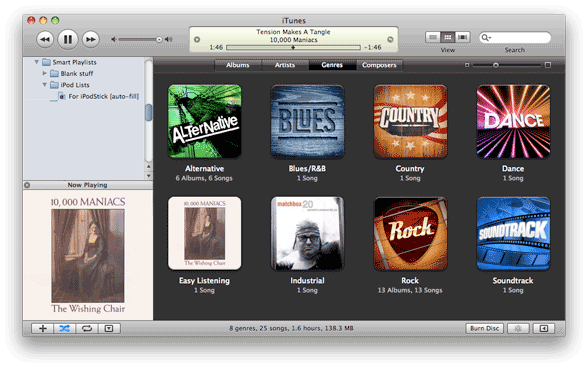Add a new playlist with plus button
This screenshot has height=368, width=588.
point(43,329)
